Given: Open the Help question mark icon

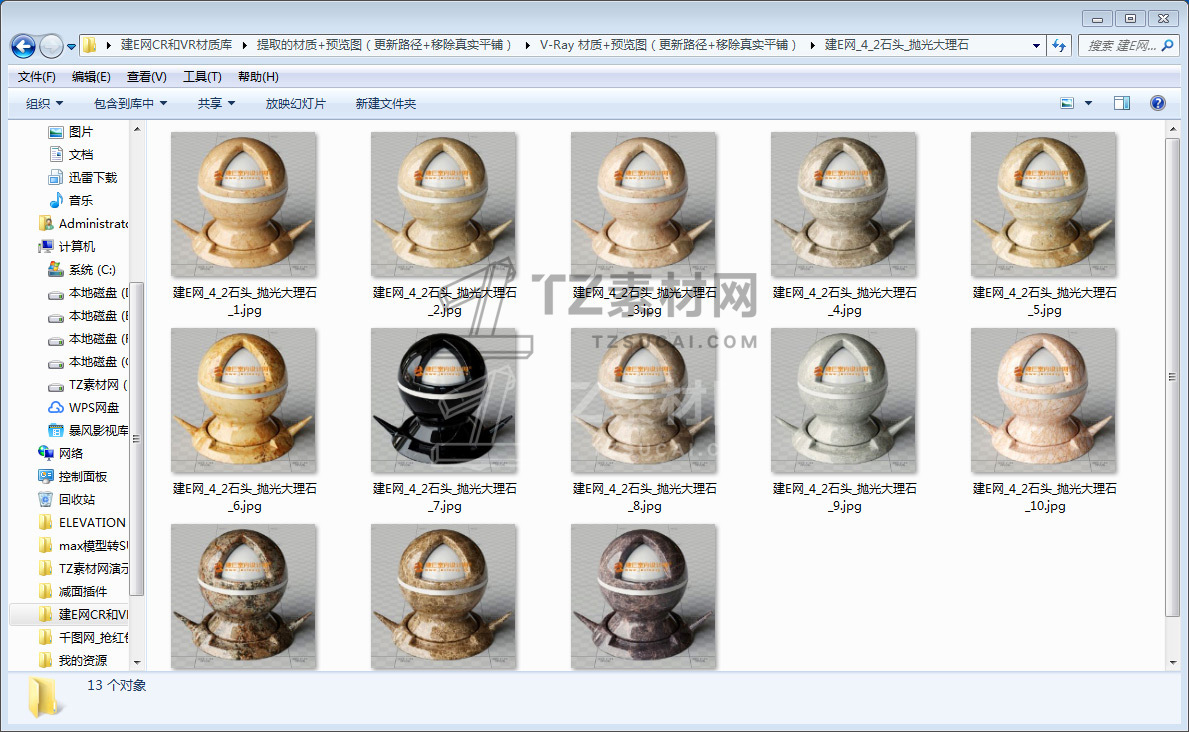Looking at the screenshot, I should click(x=1158, y=103).
